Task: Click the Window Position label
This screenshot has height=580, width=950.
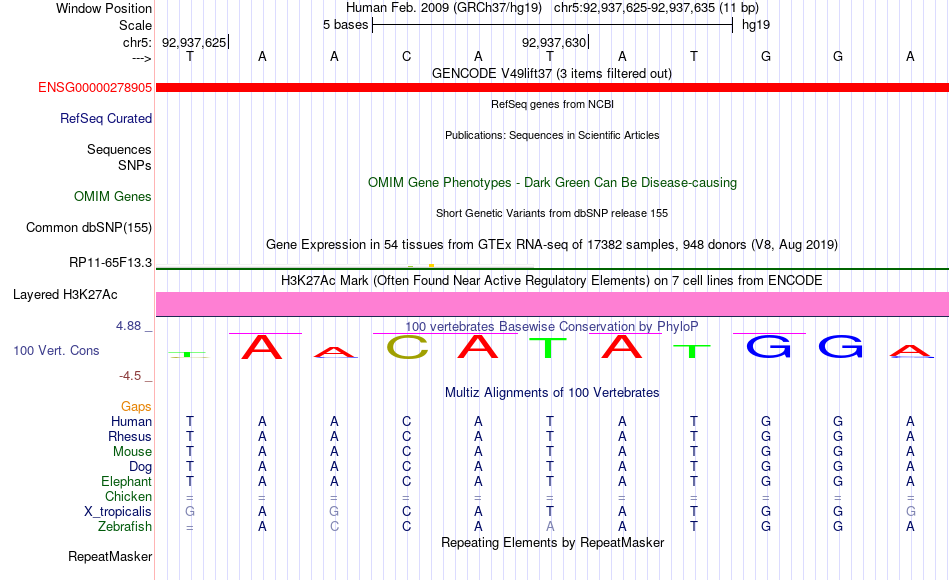Action: pos(104,8)
